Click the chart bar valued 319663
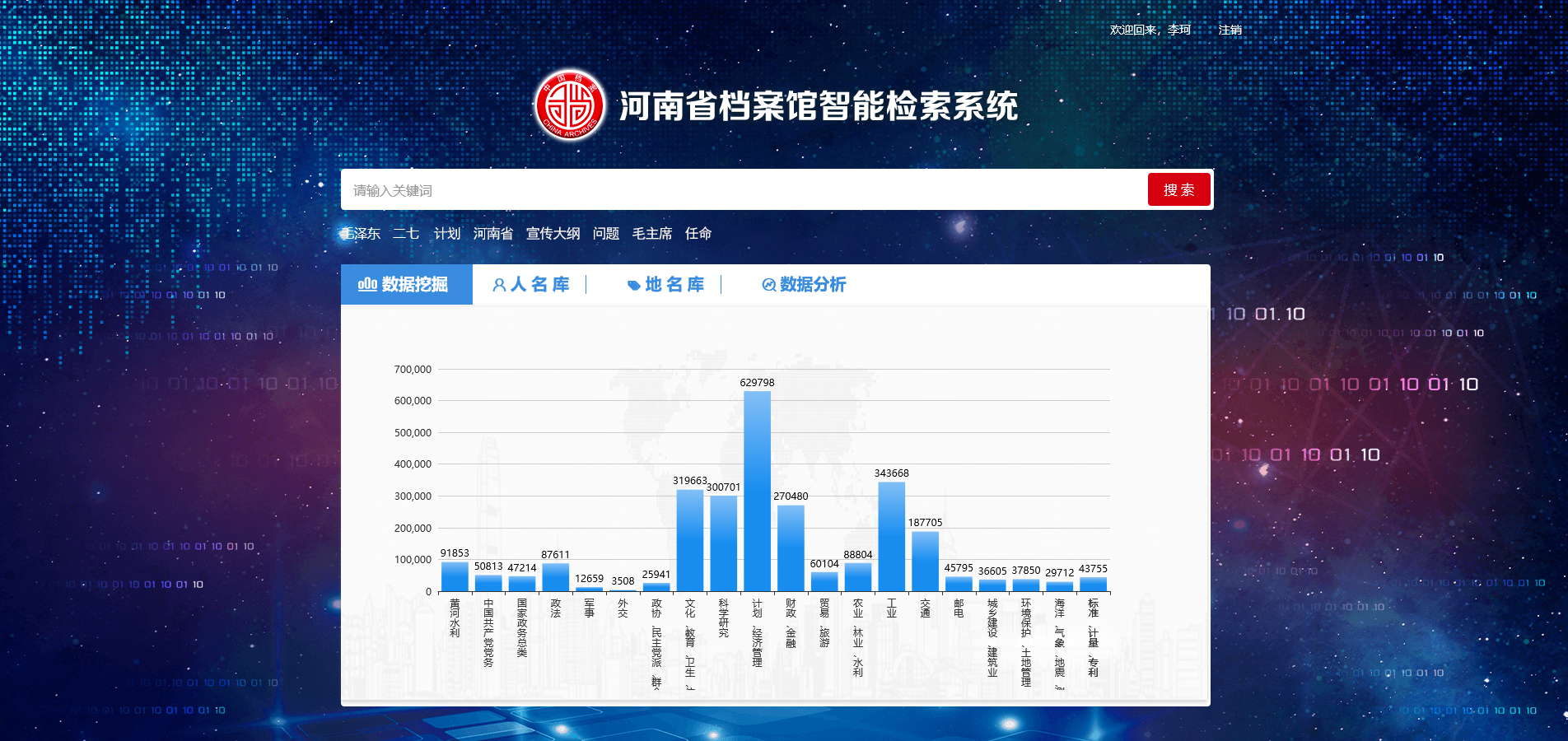Screen dimensions: 1568x741 point(689,540)
